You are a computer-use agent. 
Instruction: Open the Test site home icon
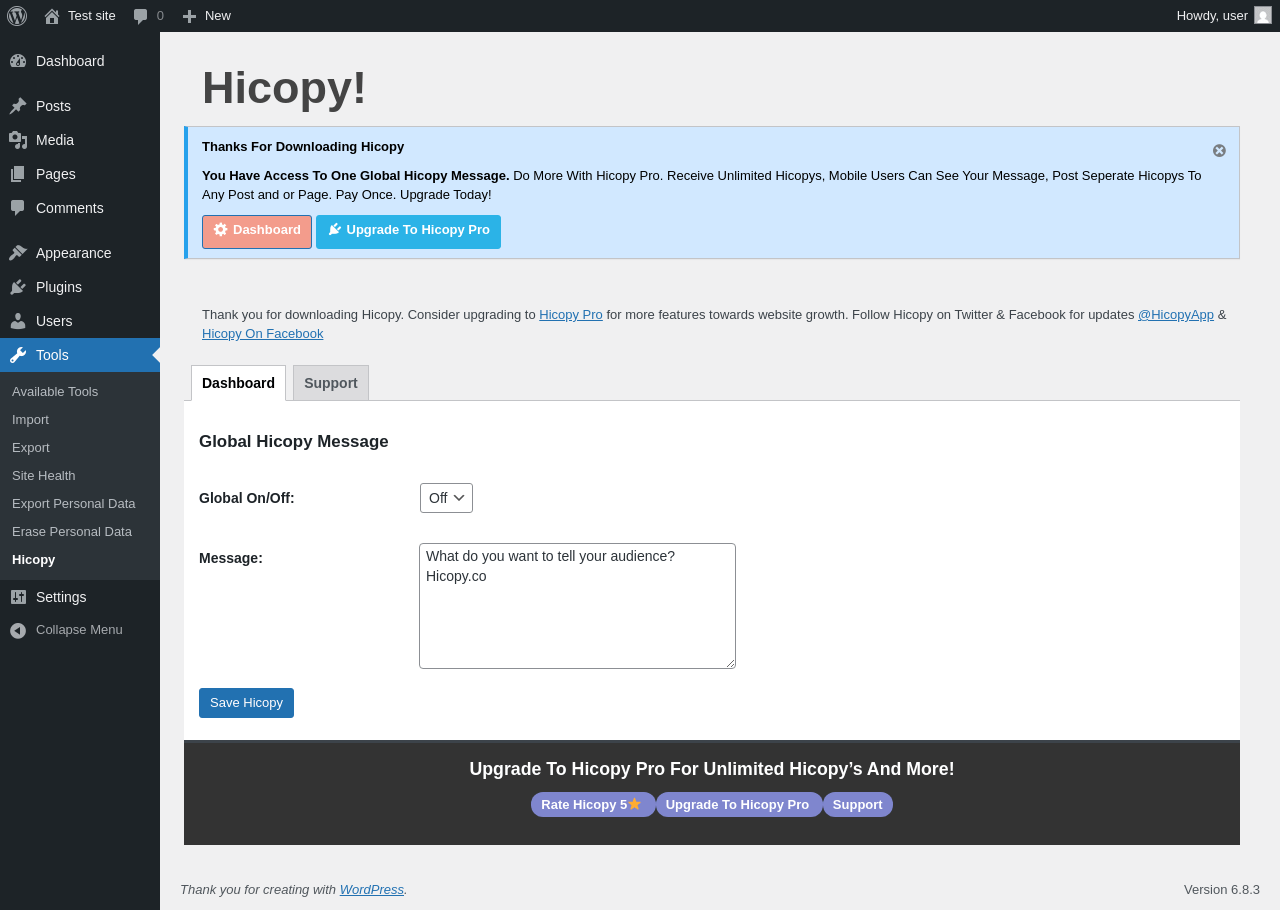tap(52, 16)
